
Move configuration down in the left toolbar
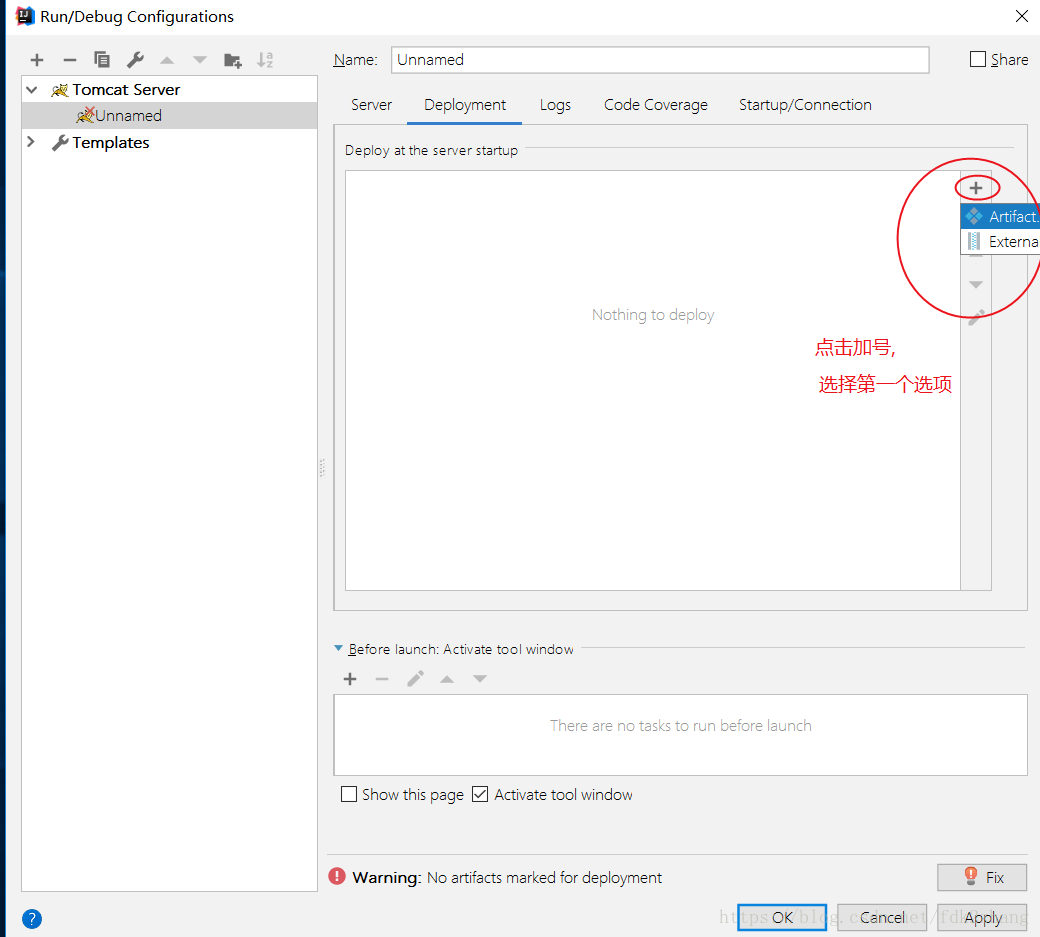click(200, 60)
